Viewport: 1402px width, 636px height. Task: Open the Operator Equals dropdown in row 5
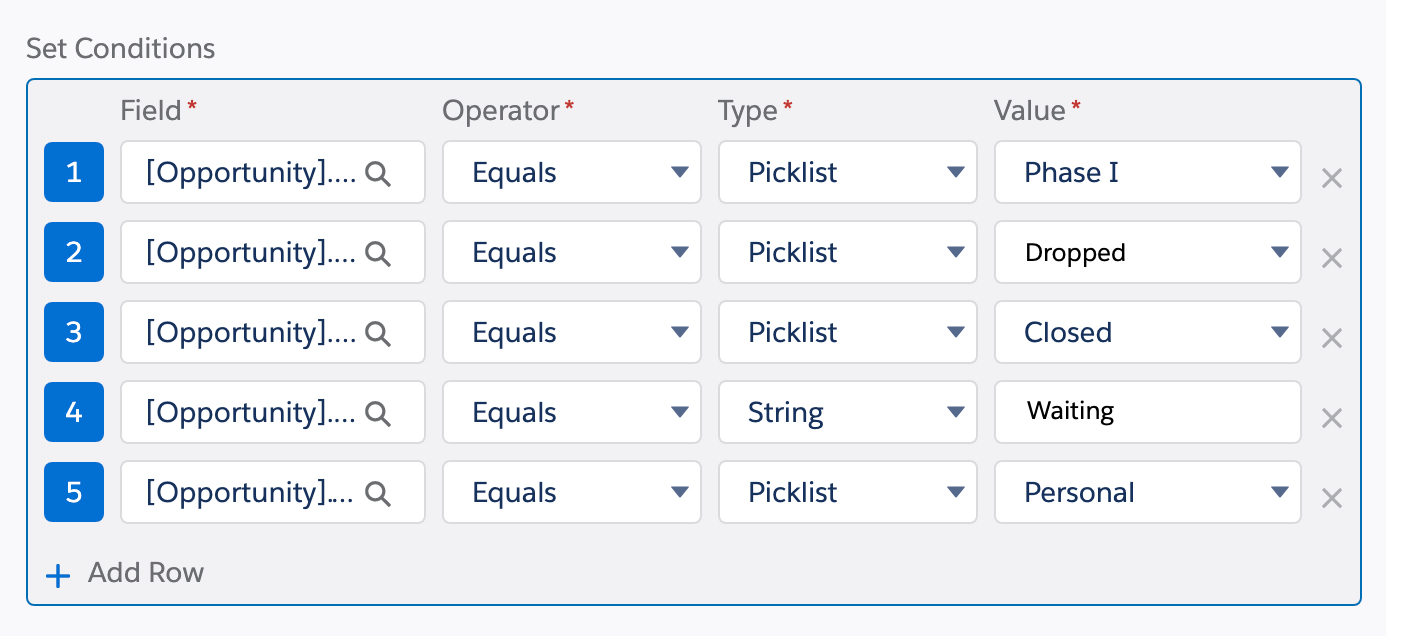[571, 492]
